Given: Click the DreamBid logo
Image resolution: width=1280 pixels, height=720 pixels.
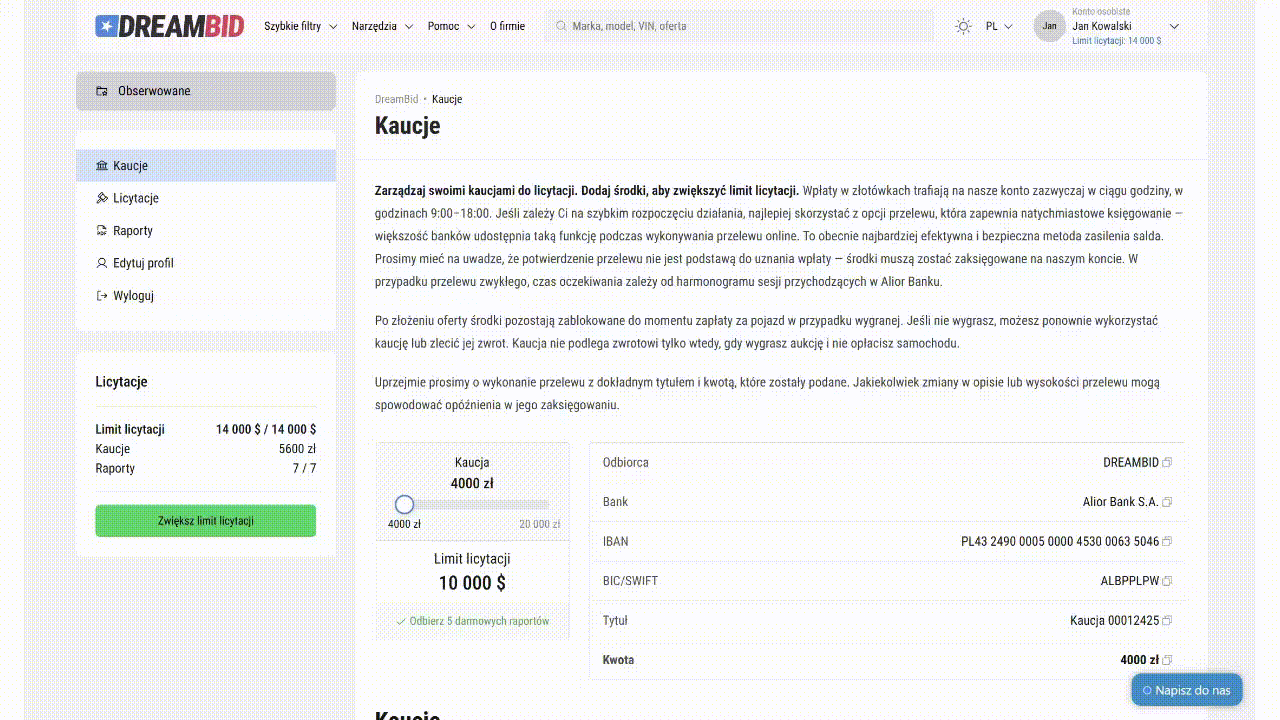Looking at the screenshot, I should [170, 26].
